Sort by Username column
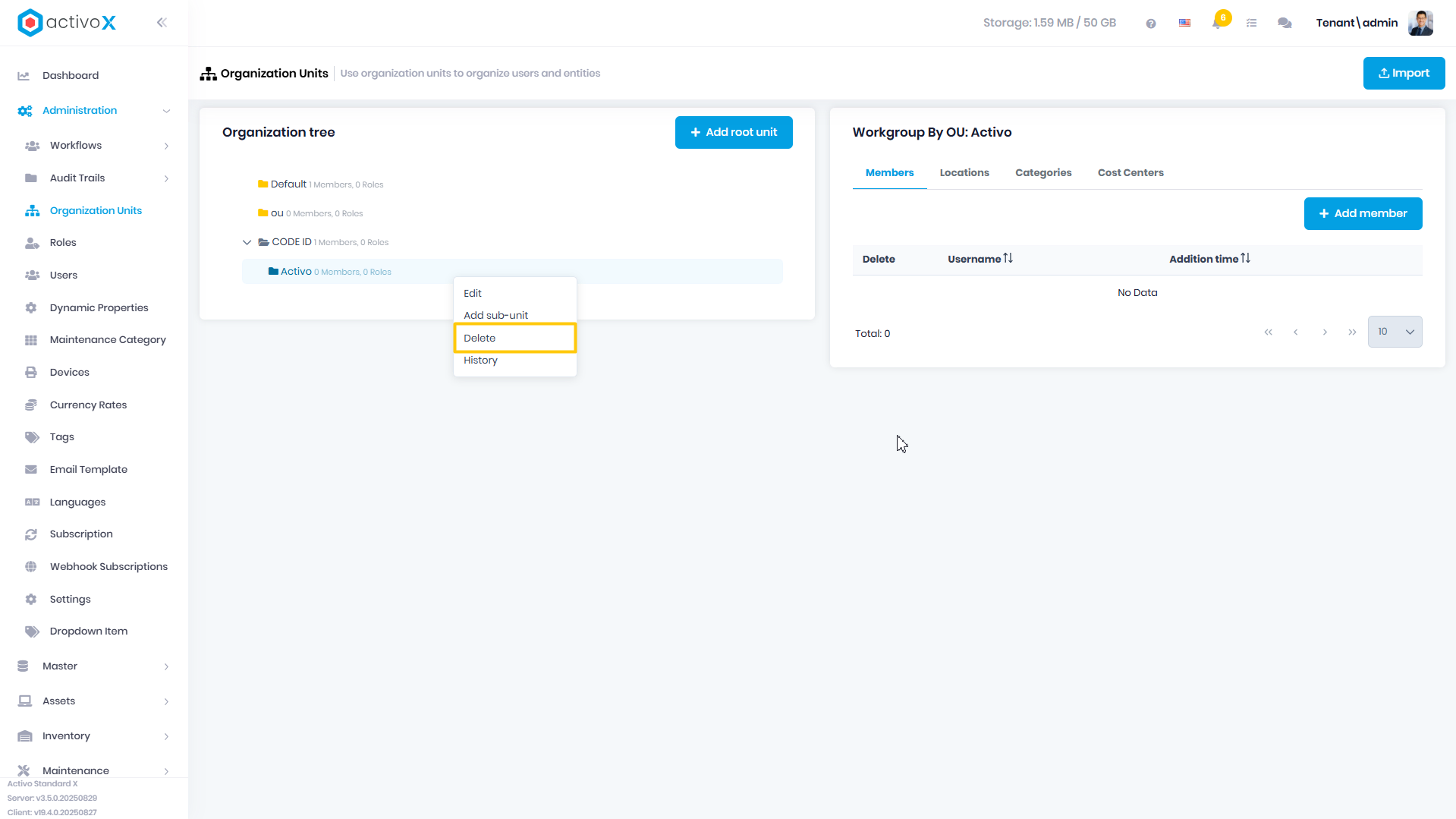Viewport: 1456px width, 819px height. [x=980, y=260]
